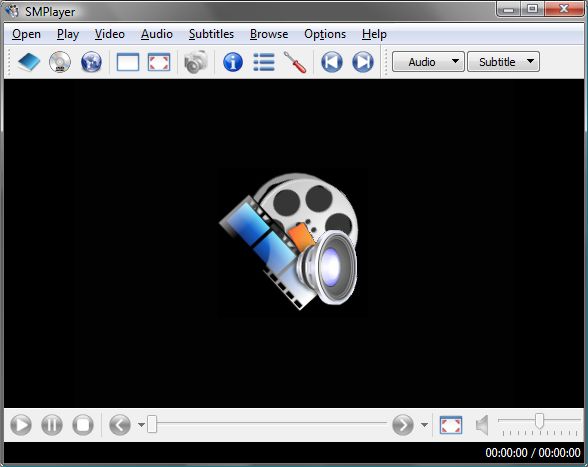Open a URL with the globe icon

pos(91,62)
